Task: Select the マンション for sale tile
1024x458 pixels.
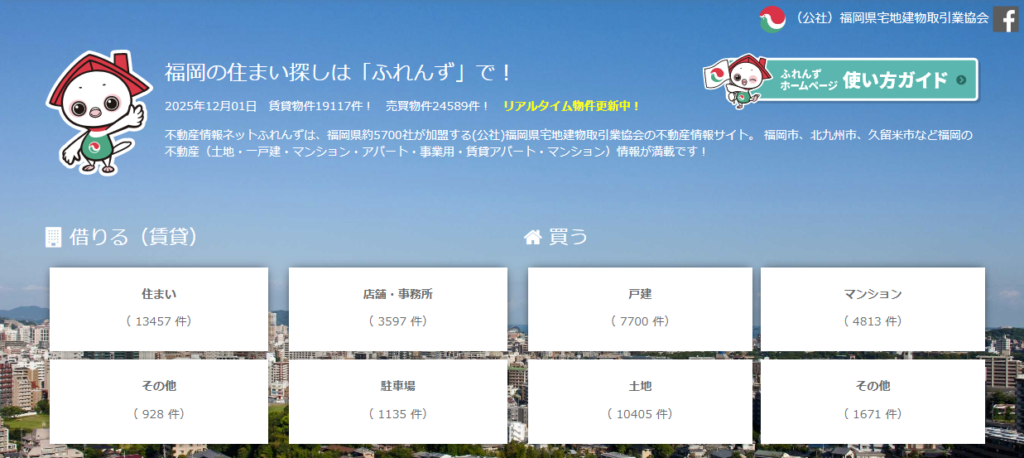Action: tap(872, 308)
